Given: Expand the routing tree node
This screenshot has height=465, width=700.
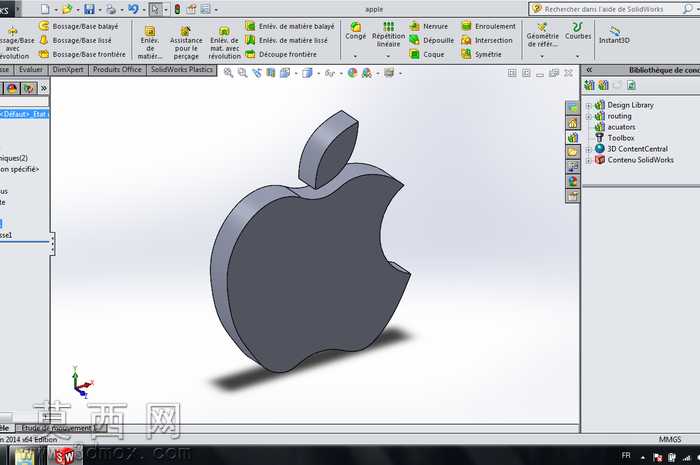Looking at the screenshot, I should tap(588, 116).
